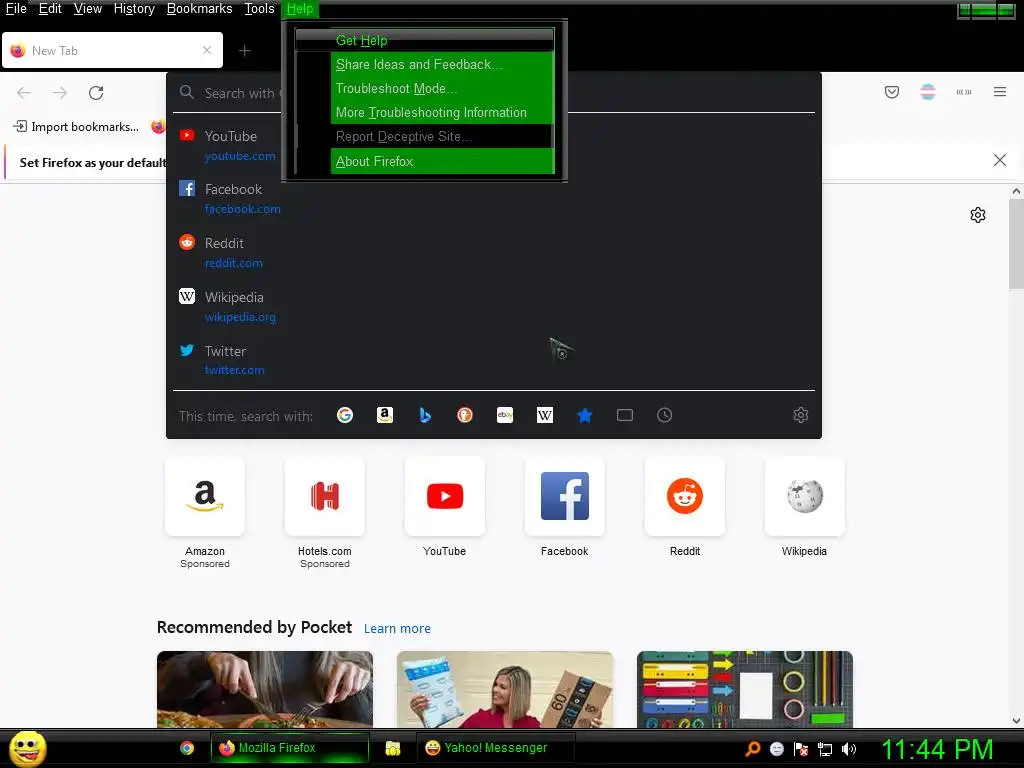Open the View menu
The image size is (1024, 768).
pyautogui.click(x=88, y=8)
